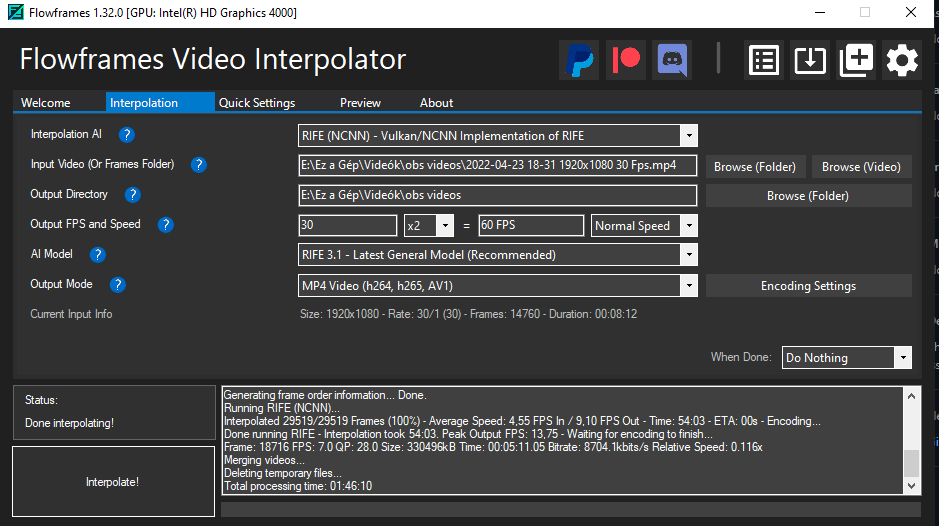Screen dimensions: 939x526
Task: Click the log scrollbar down arrow
Action: click(x=911, y=486)
